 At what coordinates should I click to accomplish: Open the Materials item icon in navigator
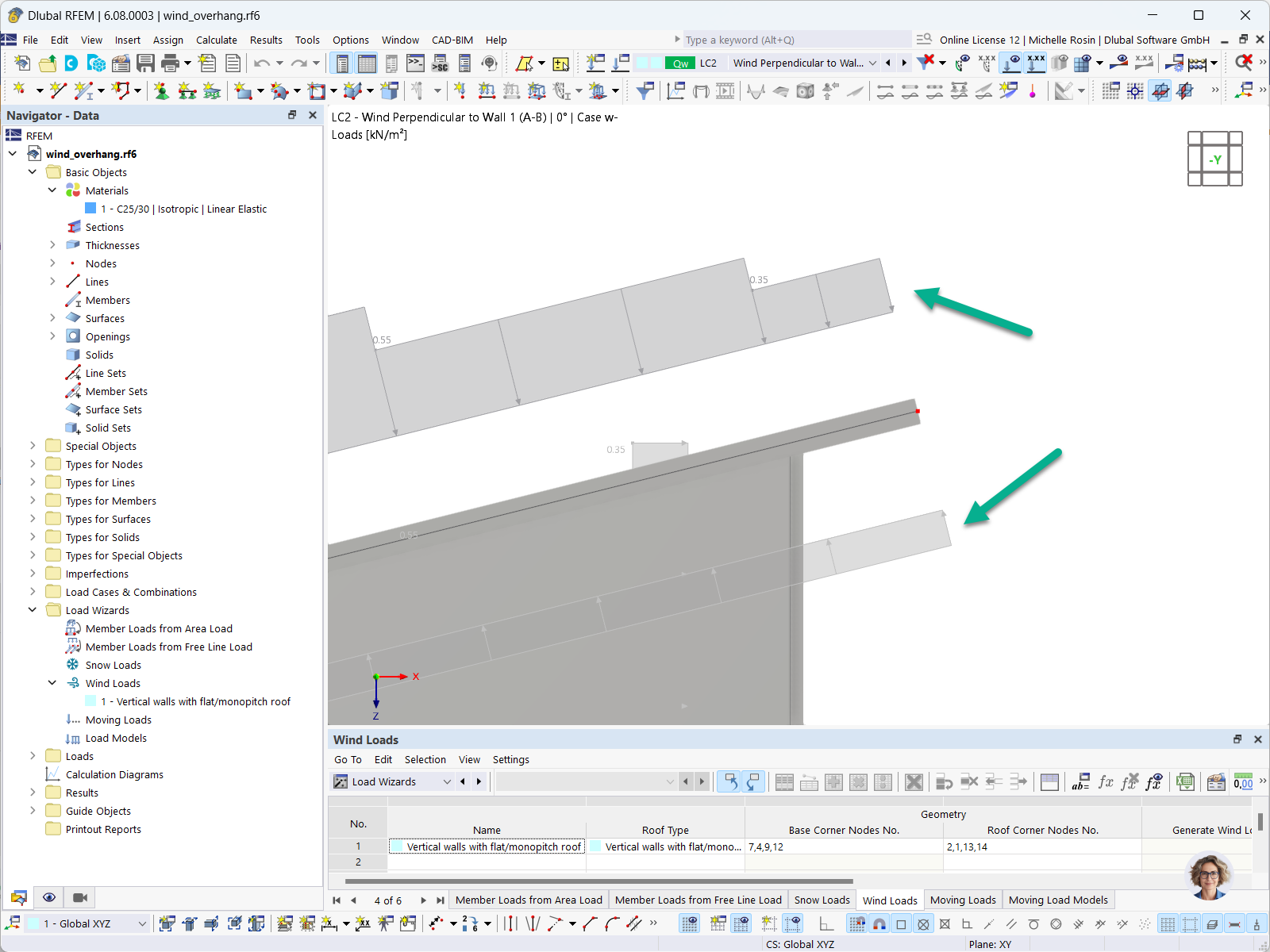coord(75,190)
